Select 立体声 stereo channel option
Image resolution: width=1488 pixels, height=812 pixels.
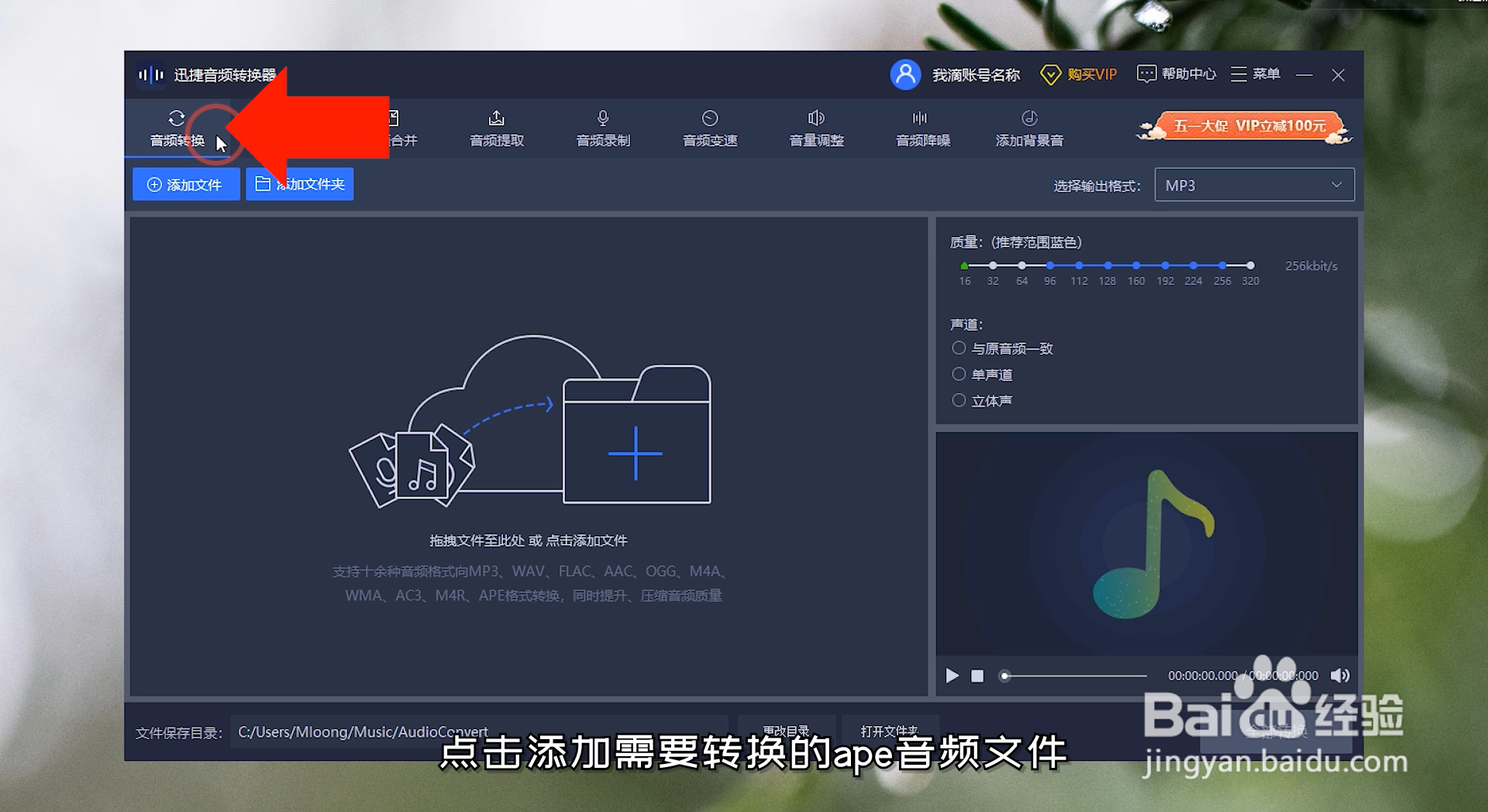982,401
